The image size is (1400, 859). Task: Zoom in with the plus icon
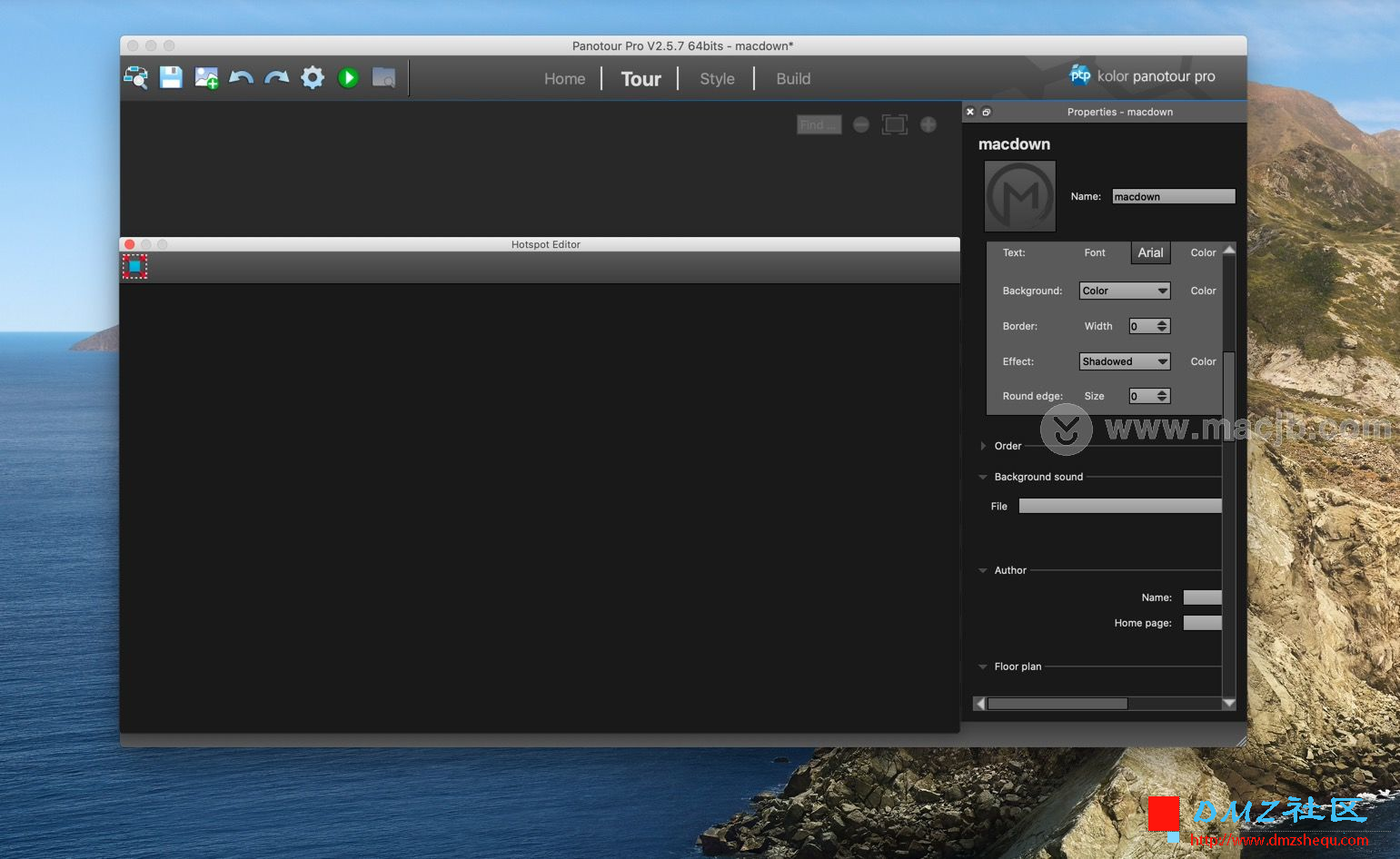point(928,124)
